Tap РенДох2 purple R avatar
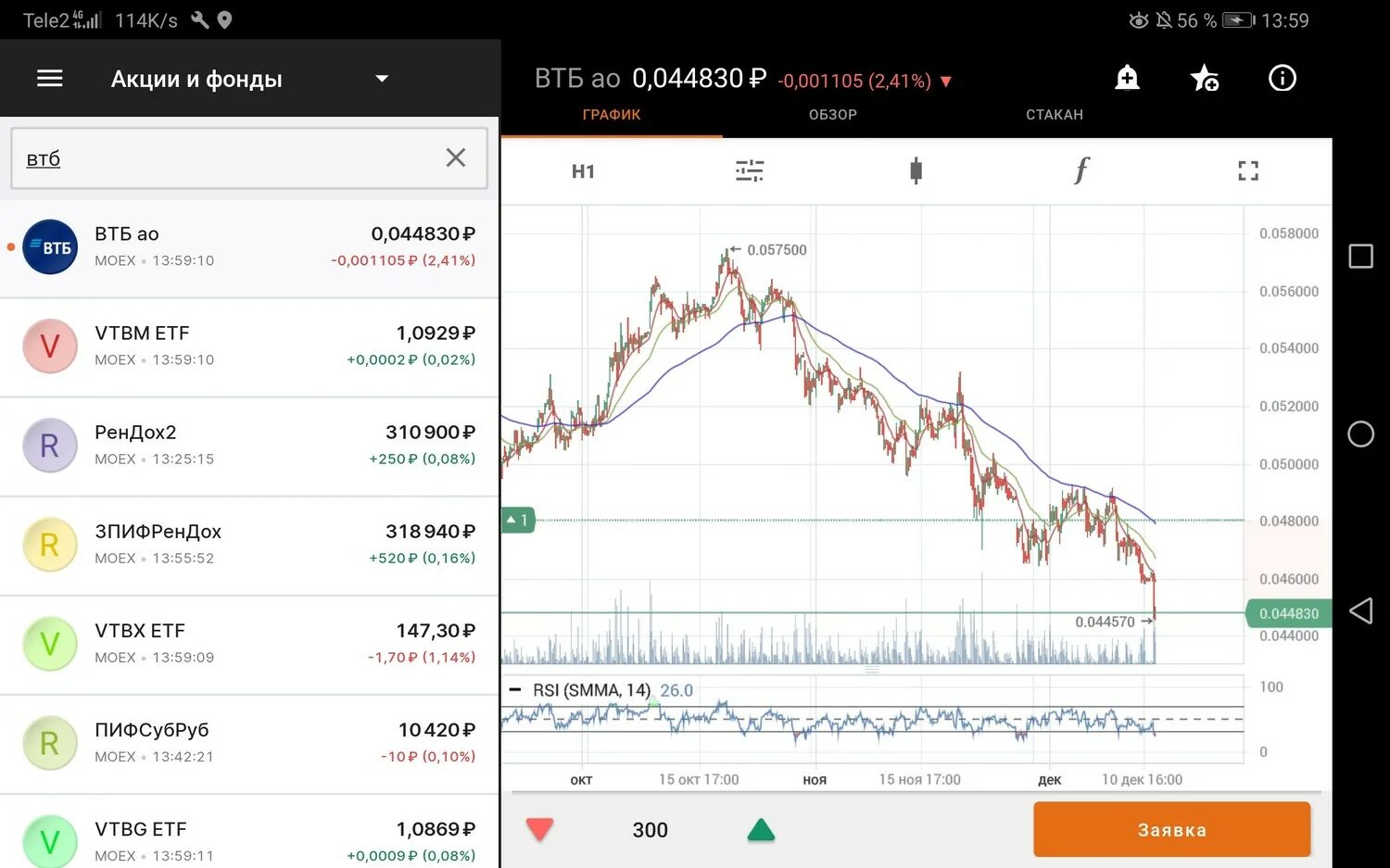1390x868 pixels. [50, 446]
